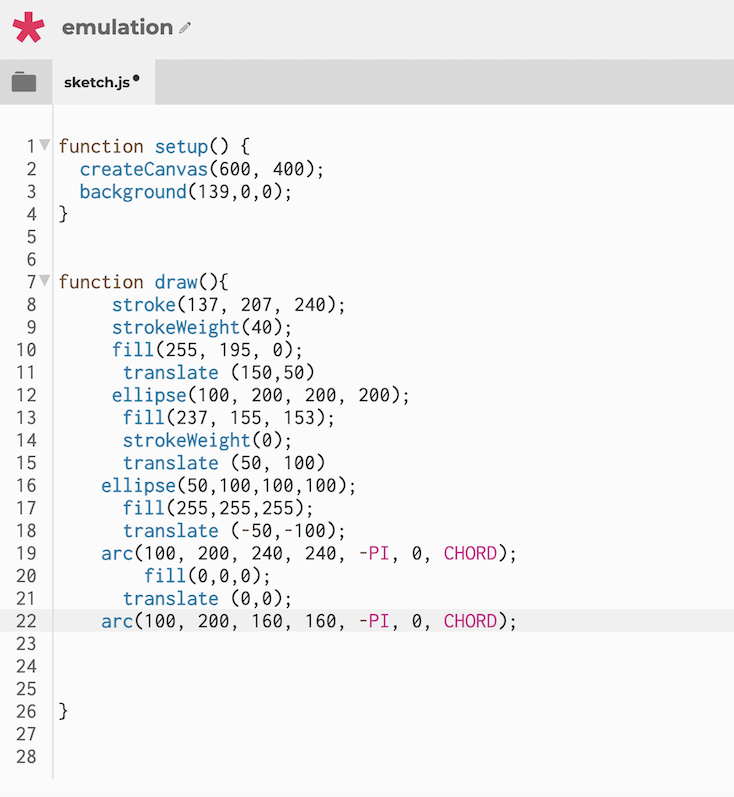
Task: Click CHORD keyword on line 19
Action: (x=470, y=553)
